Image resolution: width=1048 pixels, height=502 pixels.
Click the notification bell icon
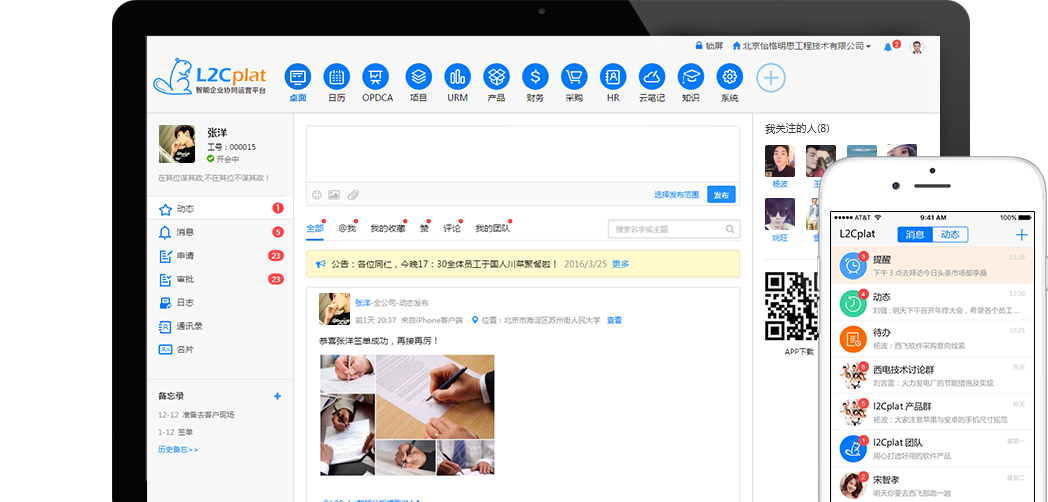888,47
